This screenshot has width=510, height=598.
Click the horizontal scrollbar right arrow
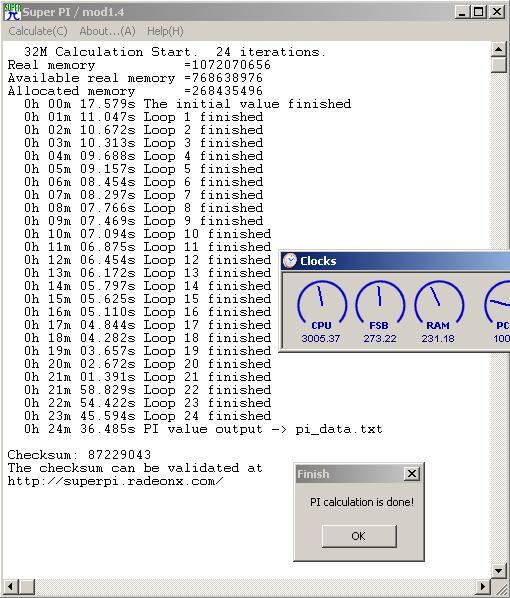tap(483, 586)
